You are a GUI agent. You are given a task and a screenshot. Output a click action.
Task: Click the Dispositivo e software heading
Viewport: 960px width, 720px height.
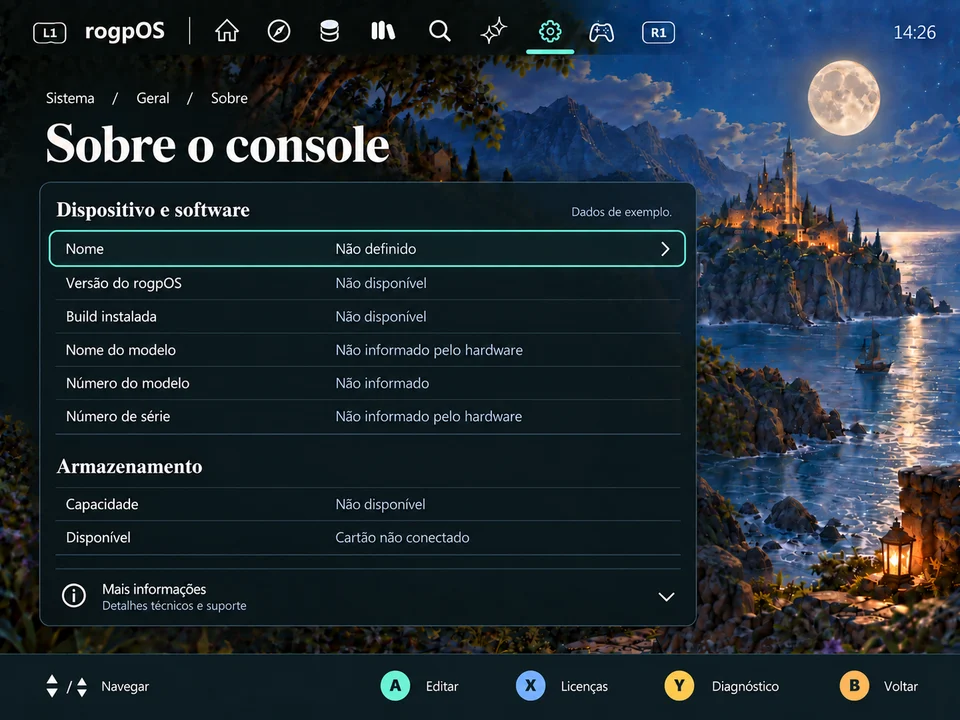[x=153, y=210]
